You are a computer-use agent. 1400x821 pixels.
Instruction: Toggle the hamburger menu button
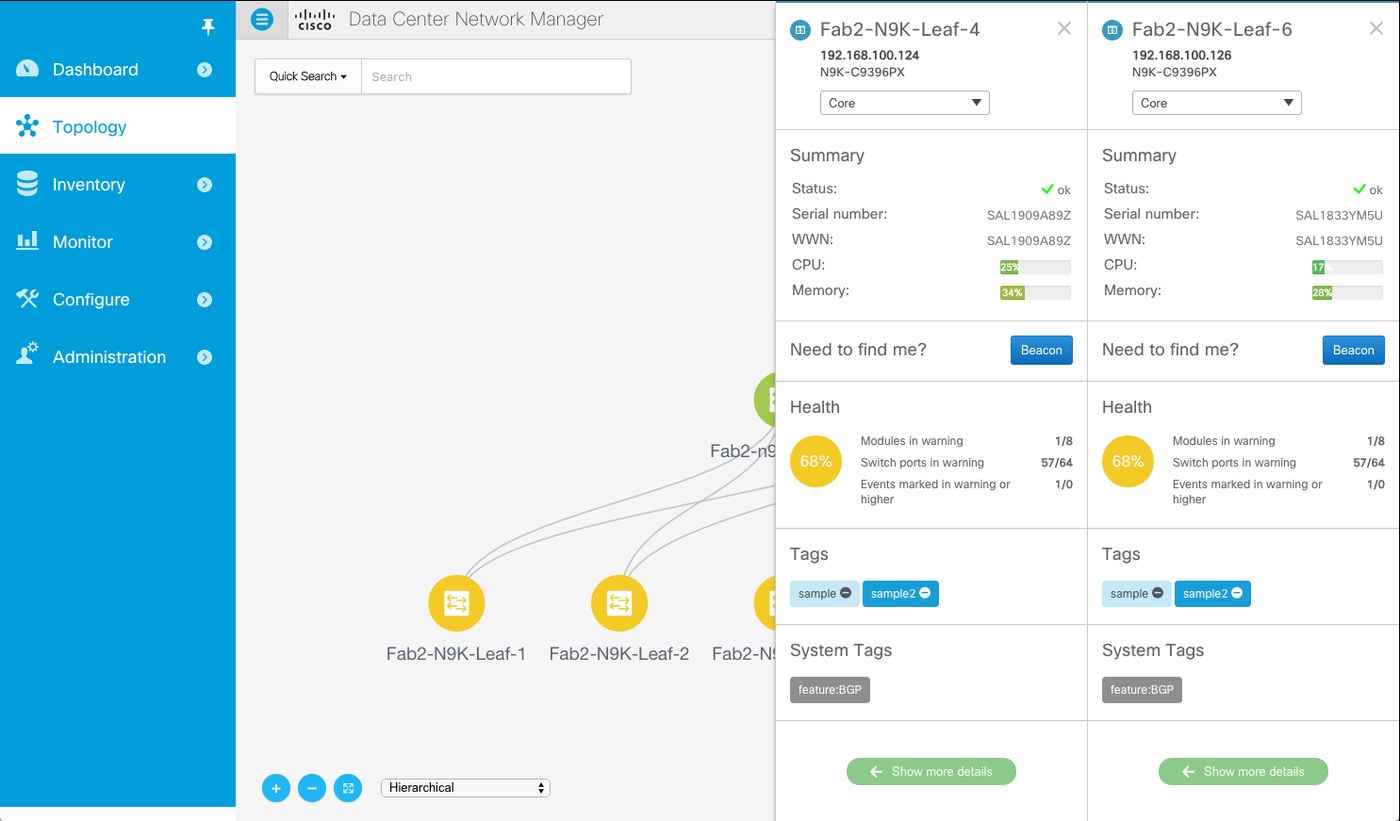click(262, 19)
